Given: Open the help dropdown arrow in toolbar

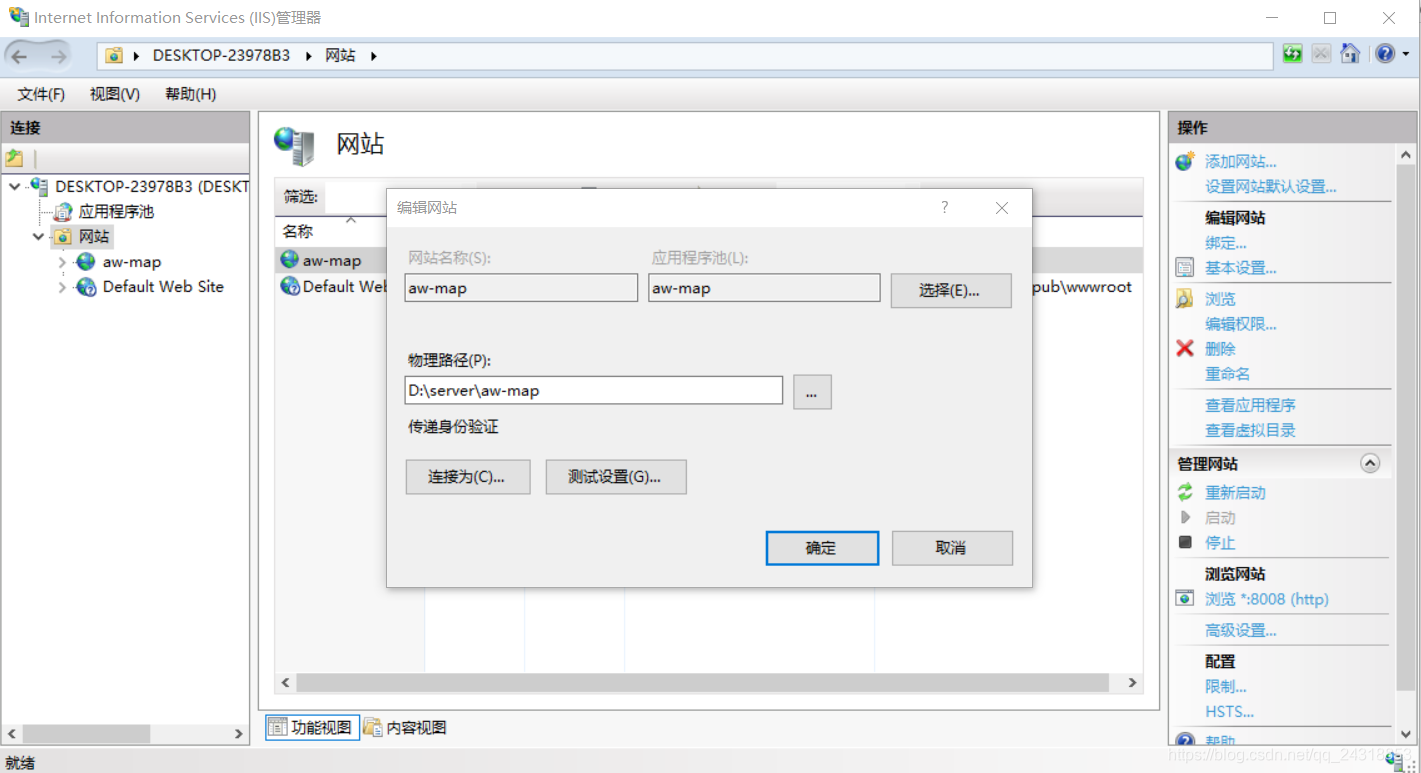Looking at the screenshot, I should tap(1404, 54).
